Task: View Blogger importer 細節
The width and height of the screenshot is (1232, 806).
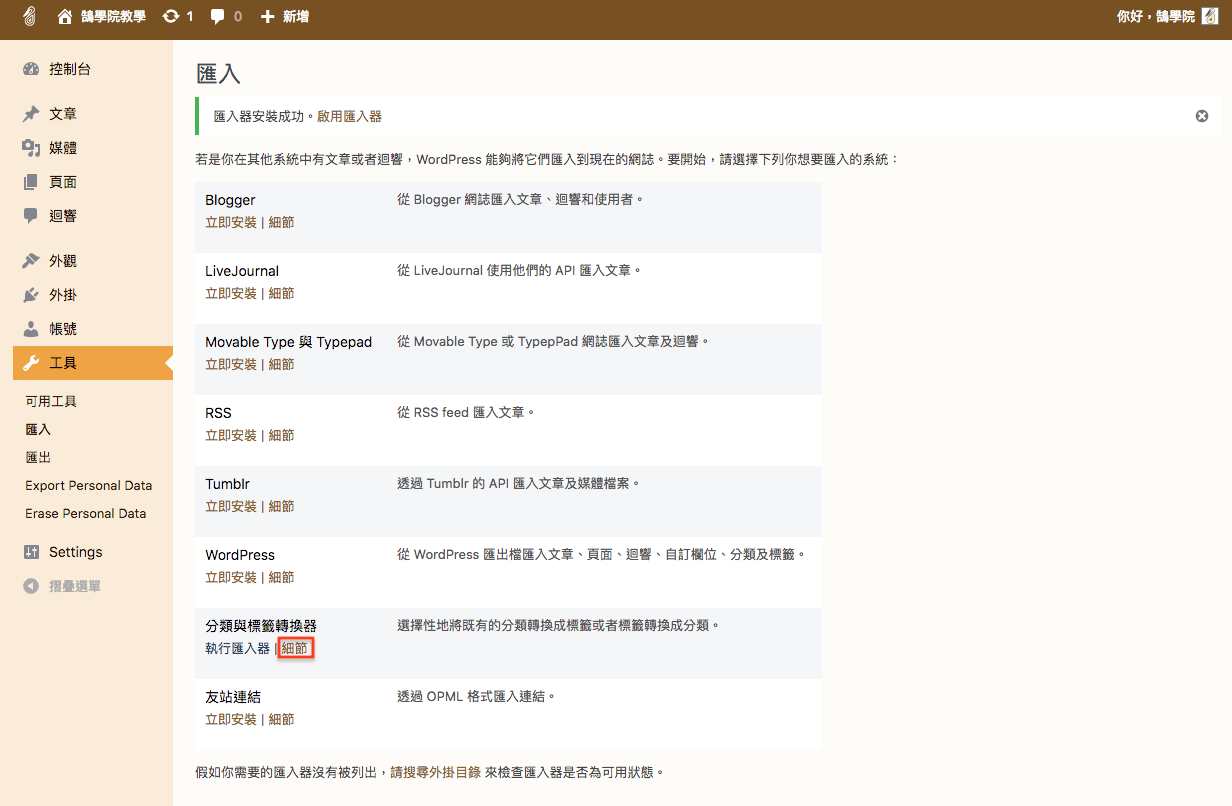Action: (x=282, y=222)
